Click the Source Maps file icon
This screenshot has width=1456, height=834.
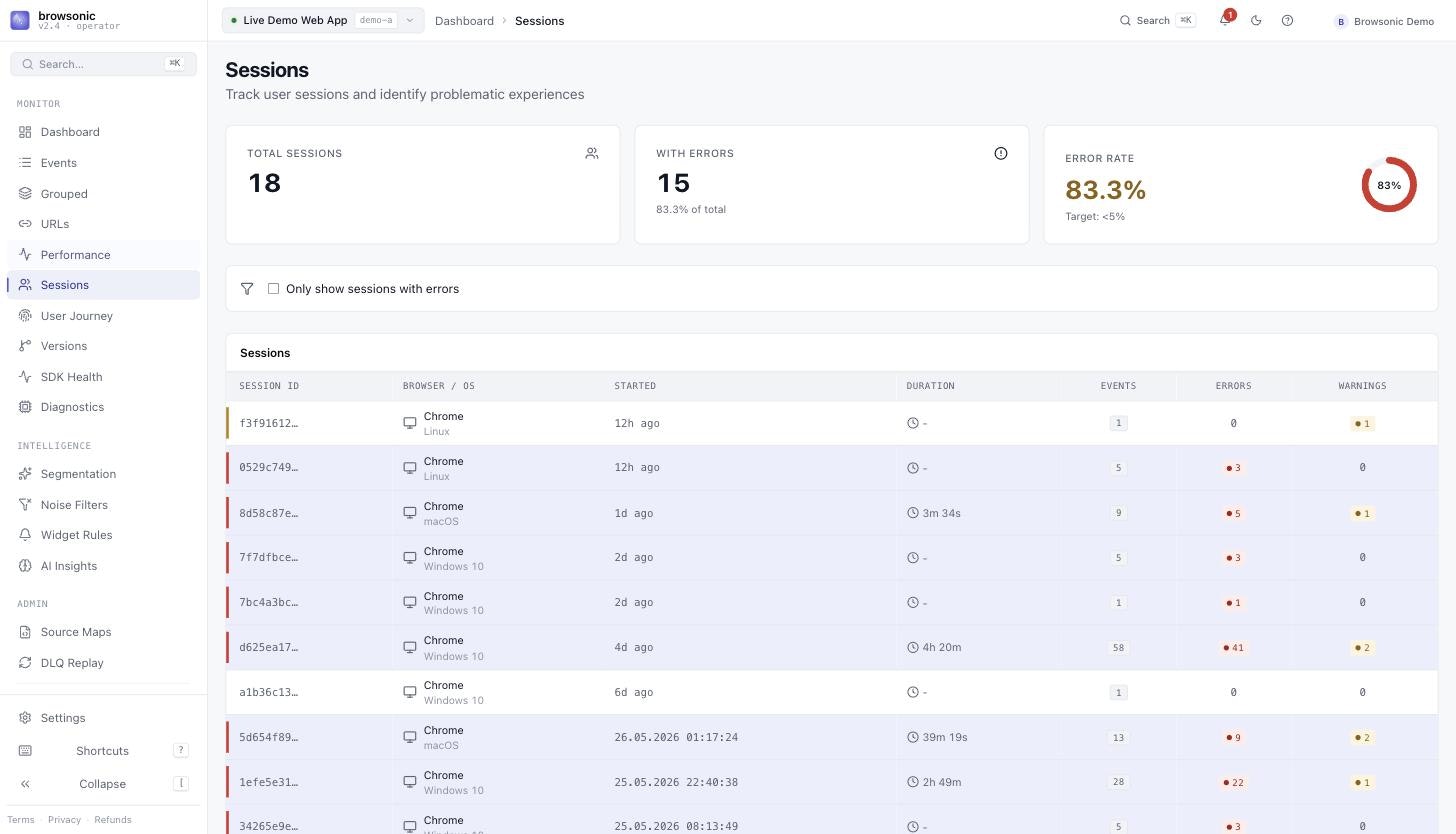click(25, 632)
